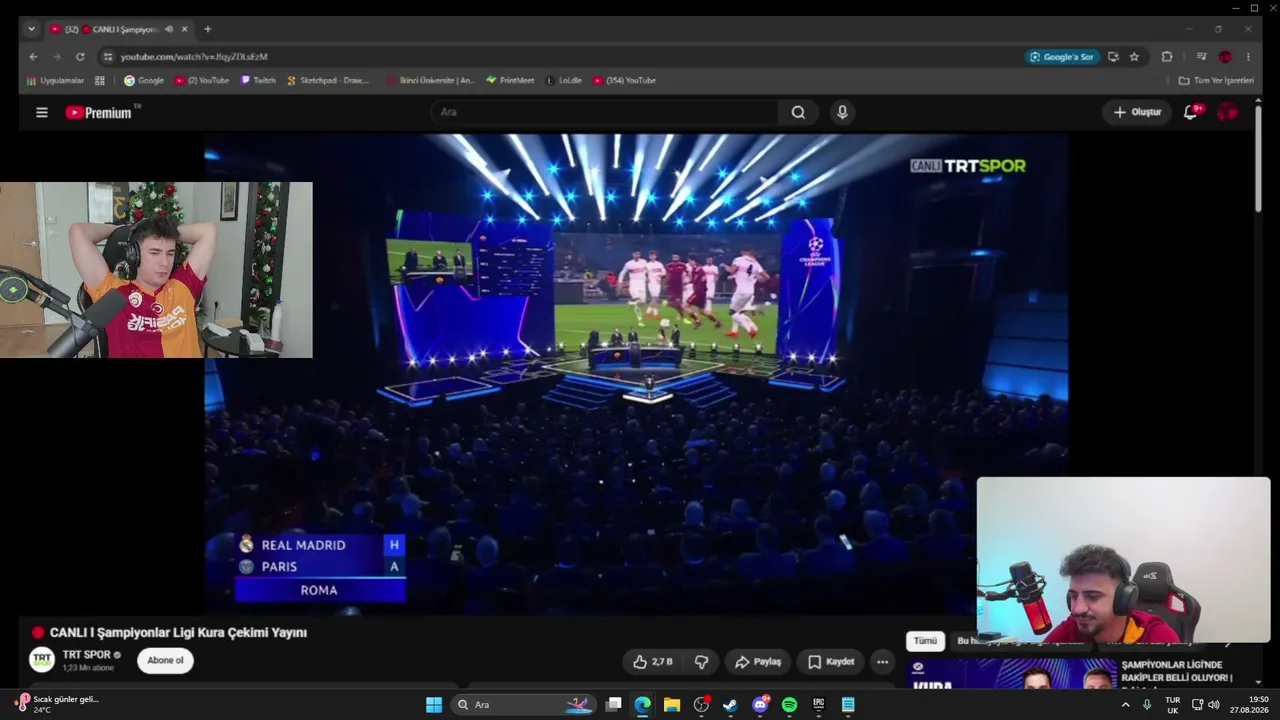1280x720 pixels.
Task: Open the Chrome extensions puzzle icon
Action: click(1166, 57)
